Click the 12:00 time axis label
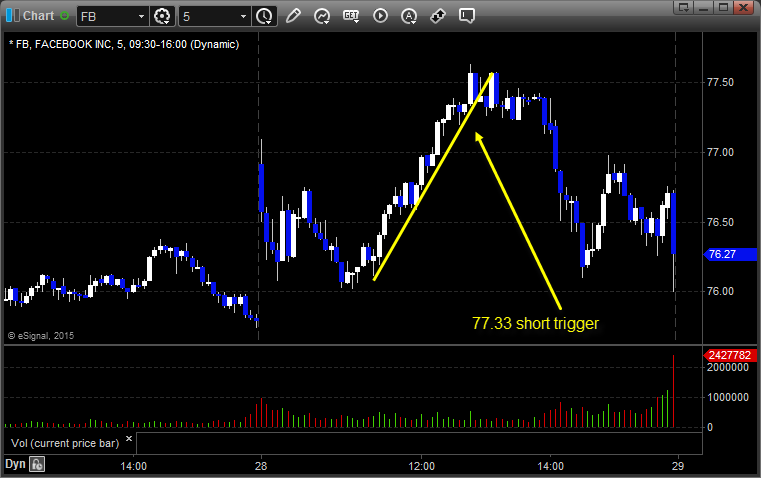 [421, 466]
